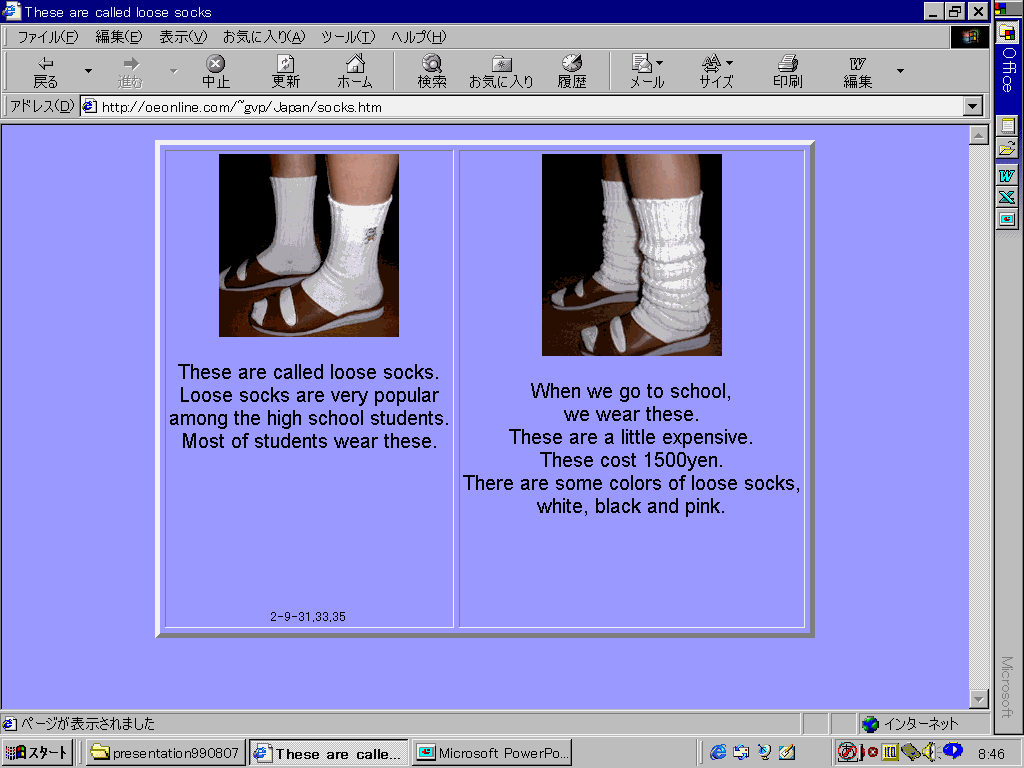Expand the back button history arrow
Image resolution: width=1024 pixels, height=768 pixels.
click(88, 71)
